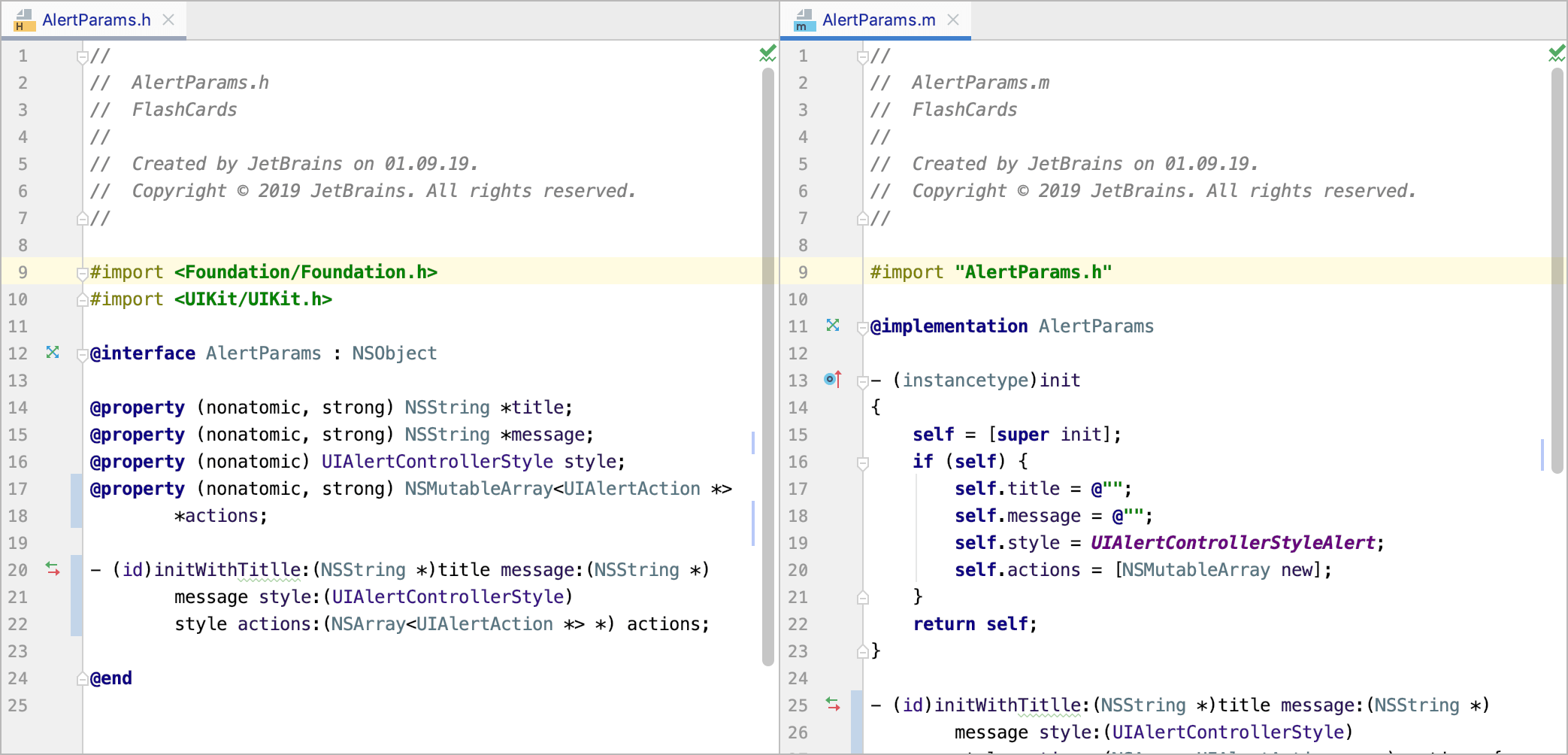Click the *message property name
The image size is (1568, 755).
click(x=542, y=435)
